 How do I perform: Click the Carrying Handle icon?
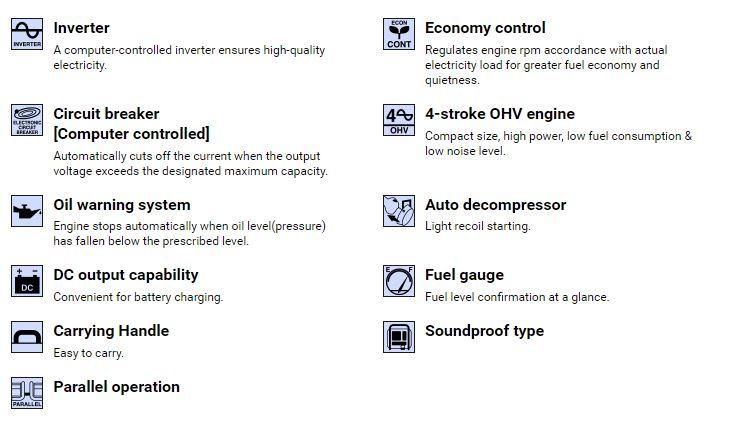pyautogui.click(x=27, y=337)
